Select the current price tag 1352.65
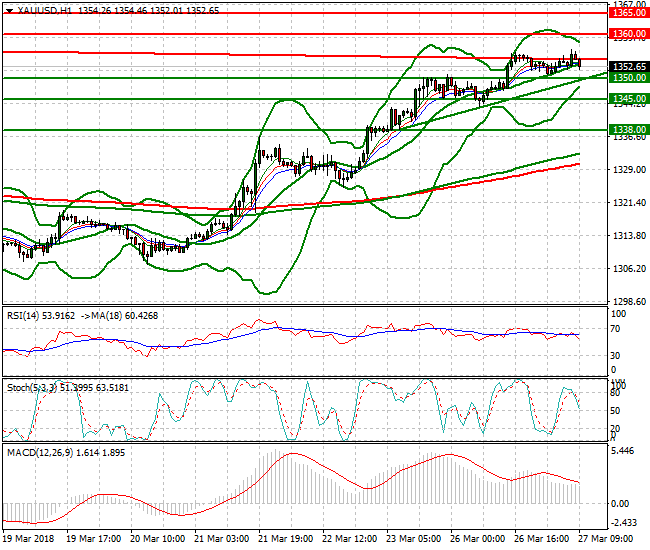Screen dimensions: 650x550 click(629, 67)
